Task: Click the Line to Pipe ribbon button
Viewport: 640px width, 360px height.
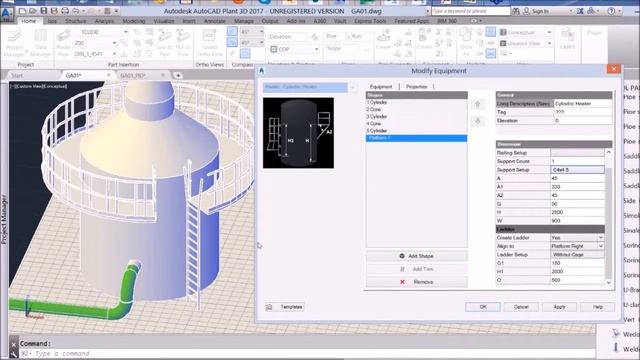Action: pyautogui.click(x=164, y=43)
